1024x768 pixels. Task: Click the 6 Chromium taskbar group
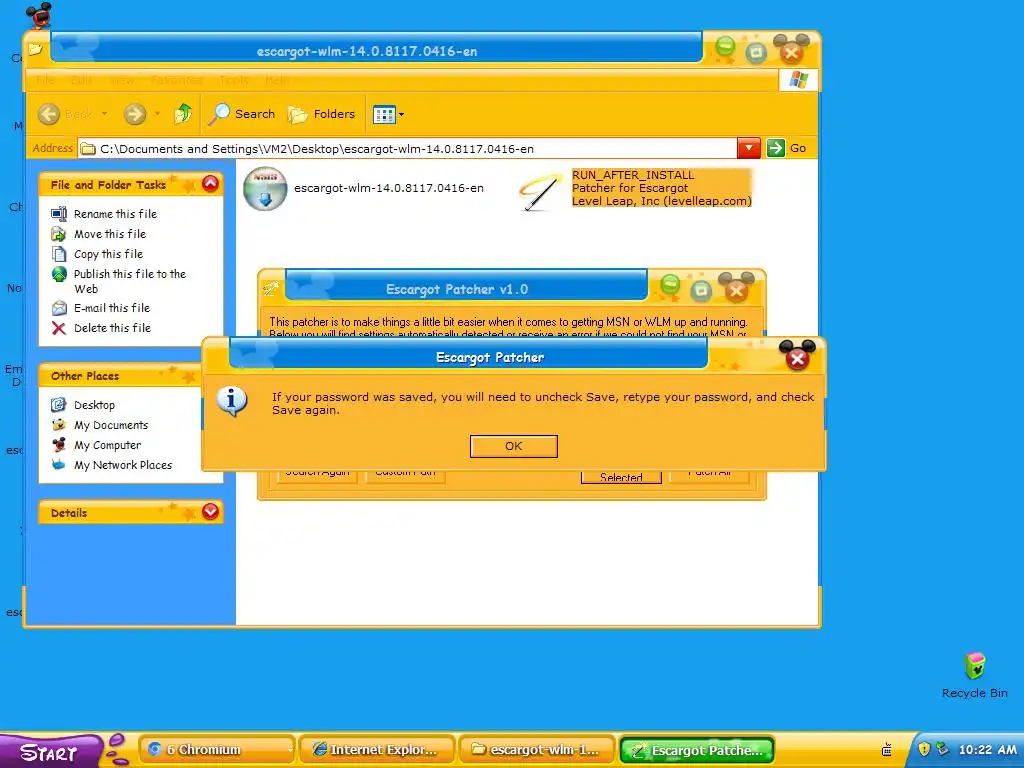tap(216, 750)
